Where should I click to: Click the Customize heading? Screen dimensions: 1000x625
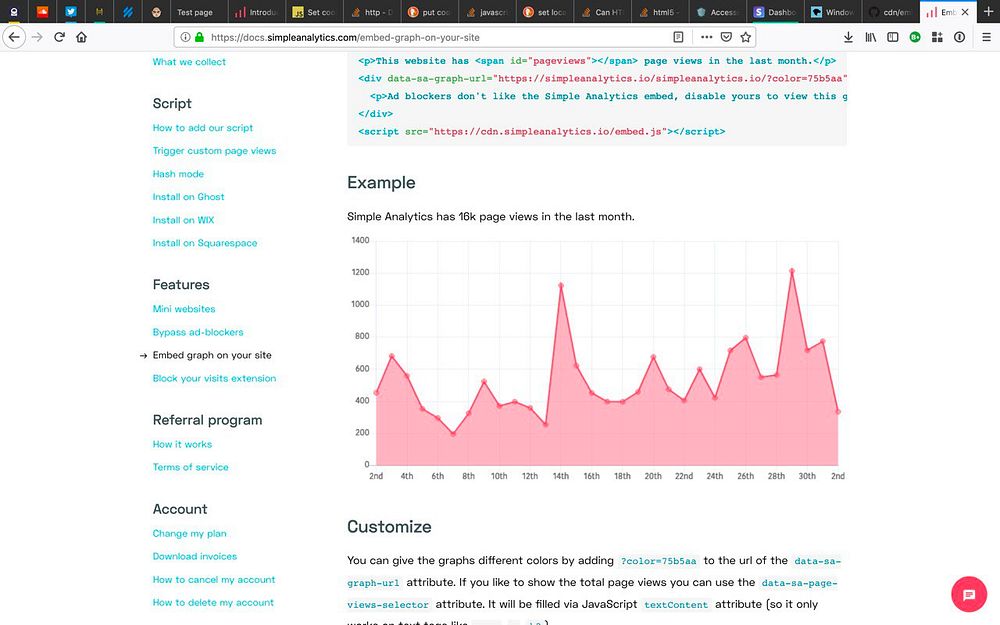click(x=389, y=526)
